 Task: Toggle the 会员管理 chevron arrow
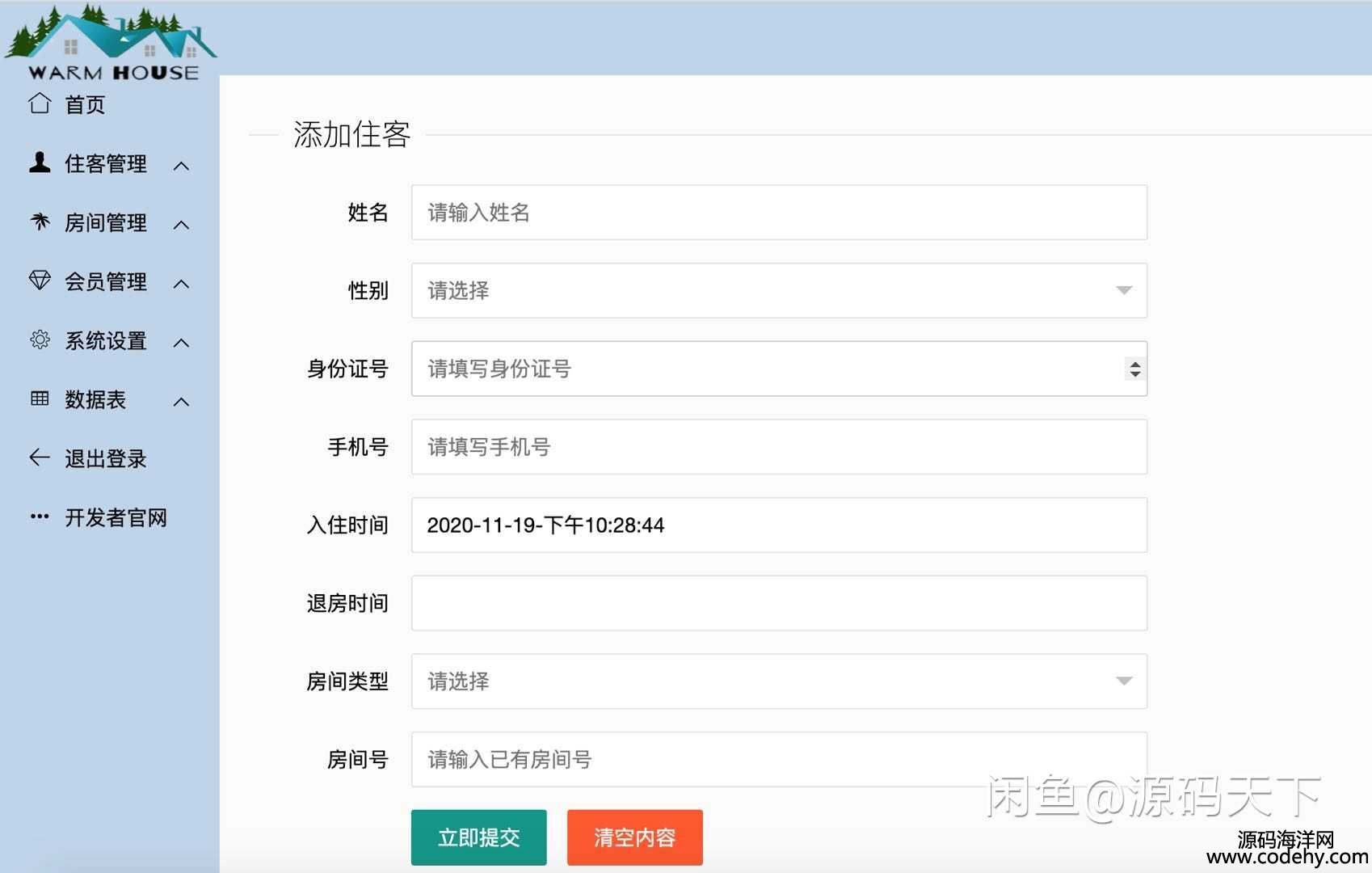click(x=182, y=284)
